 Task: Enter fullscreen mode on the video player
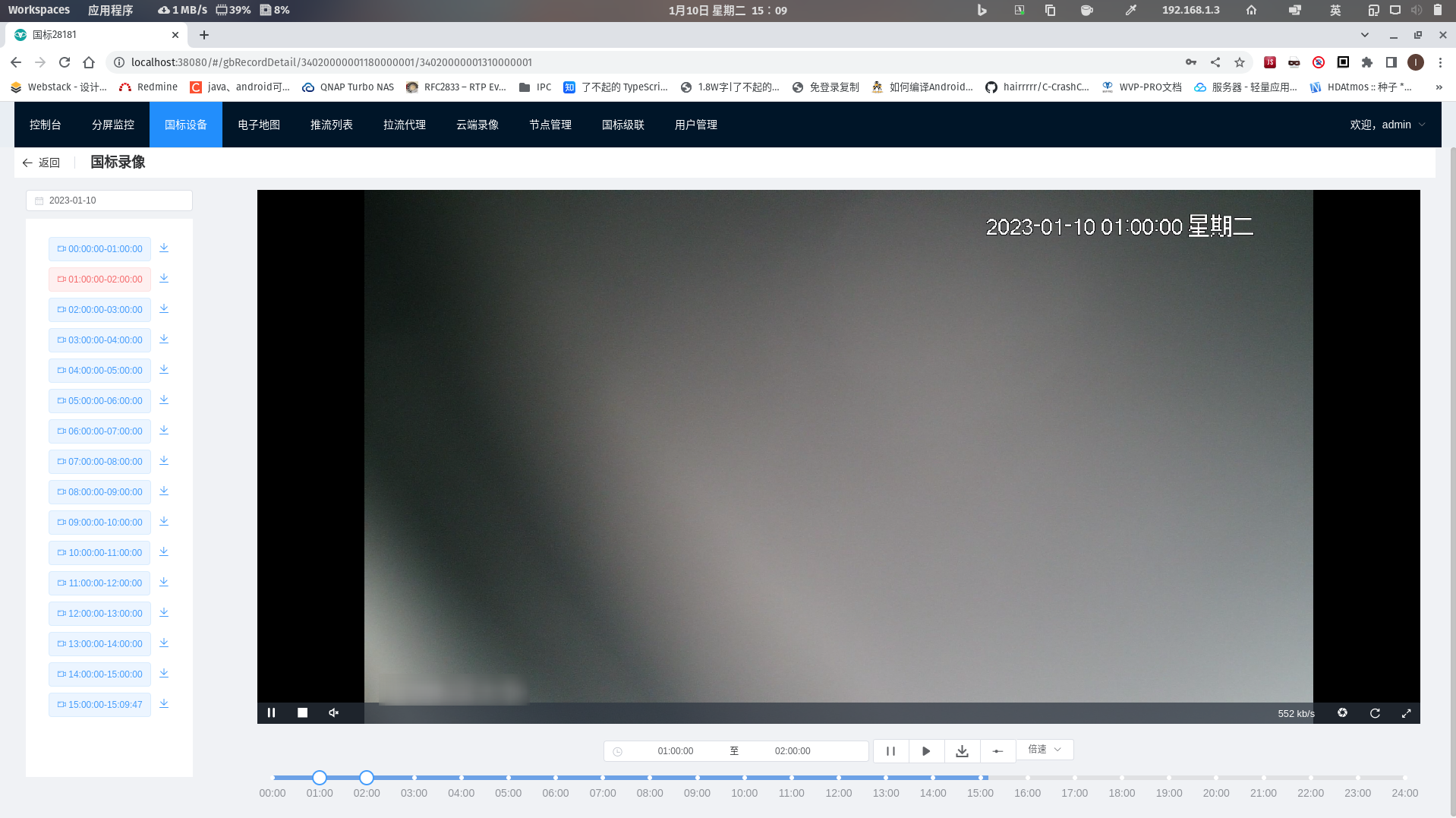pyautogui.click(x=1406, y=713)
